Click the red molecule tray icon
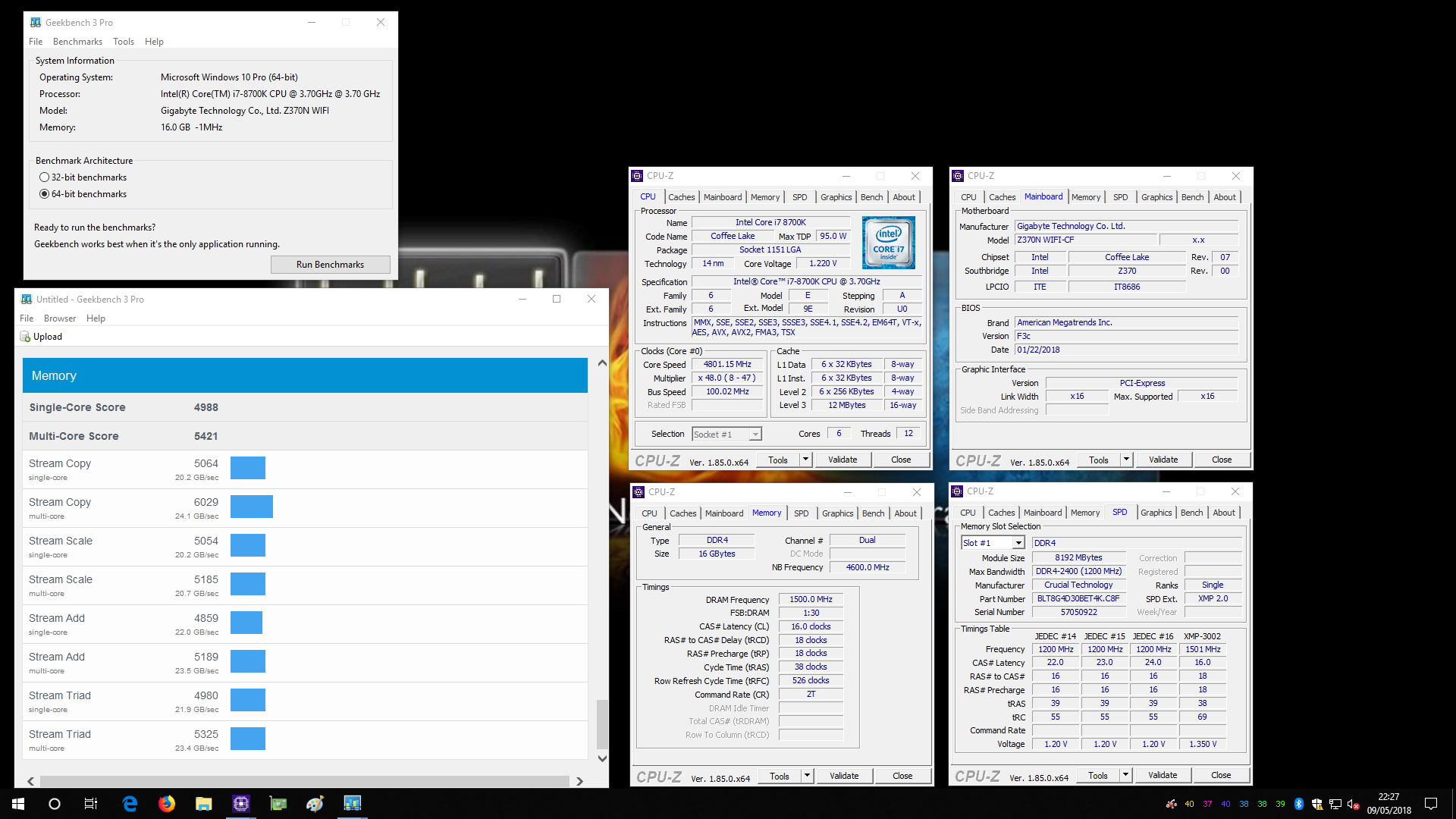This screenshot has height=819, width=1456. (x=1171, y=804)
